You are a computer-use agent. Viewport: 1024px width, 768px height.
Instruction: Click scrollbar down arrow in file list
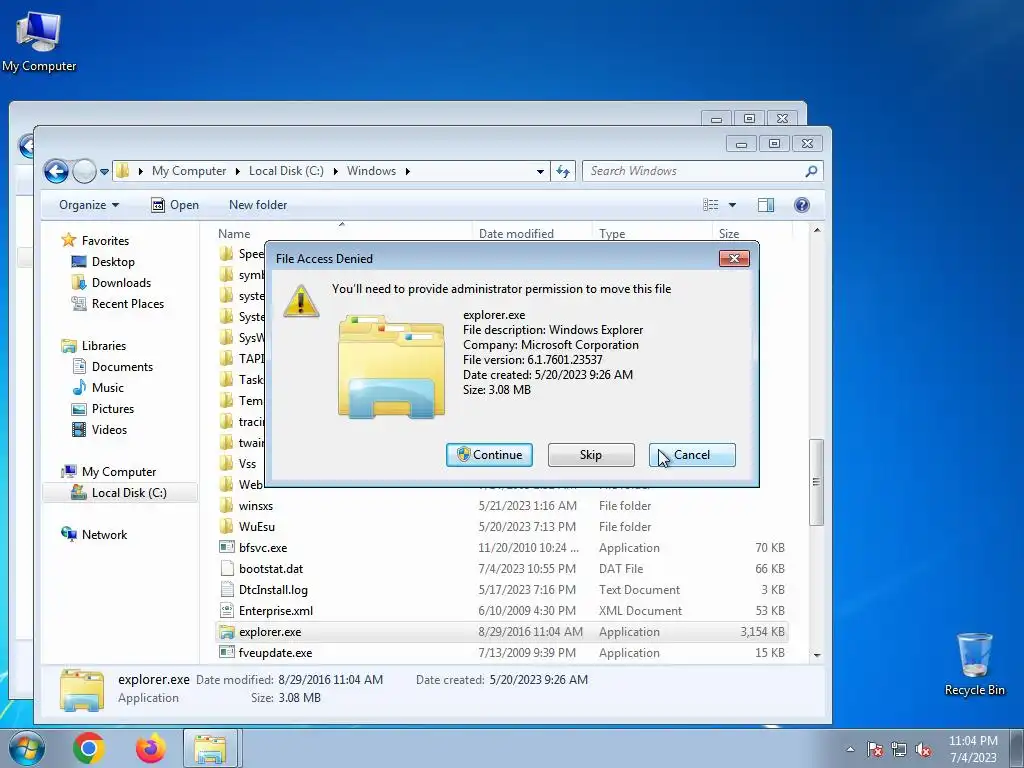817,655
